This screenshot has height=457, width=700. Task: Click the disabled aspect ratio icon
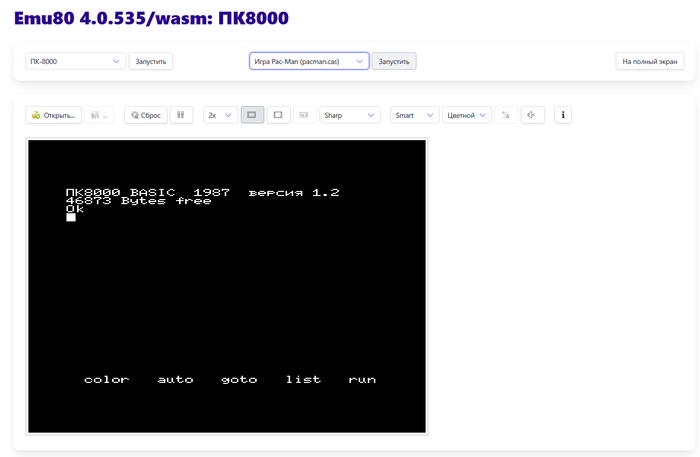[304, 115]
